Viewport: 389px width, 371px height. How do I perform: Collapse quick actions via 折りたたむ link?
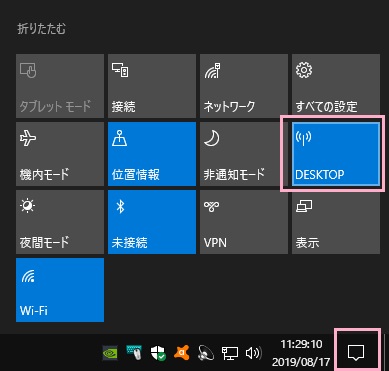point(41,29)
